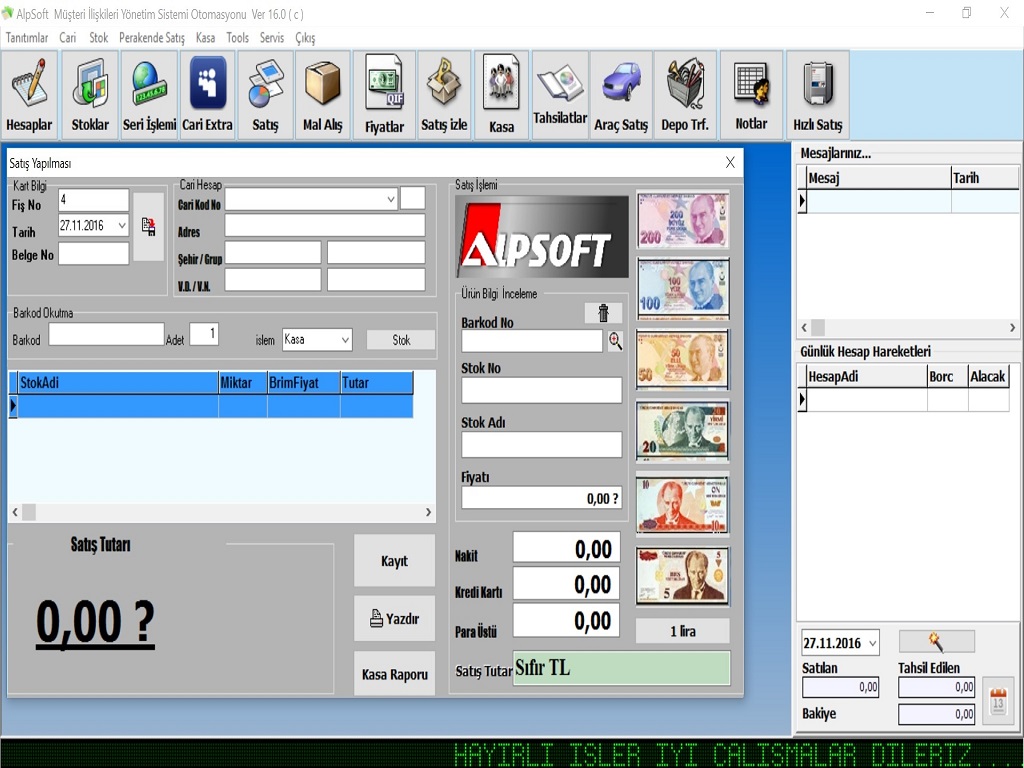Launch Seri İşlemi from toolbar

pos(150,95)
